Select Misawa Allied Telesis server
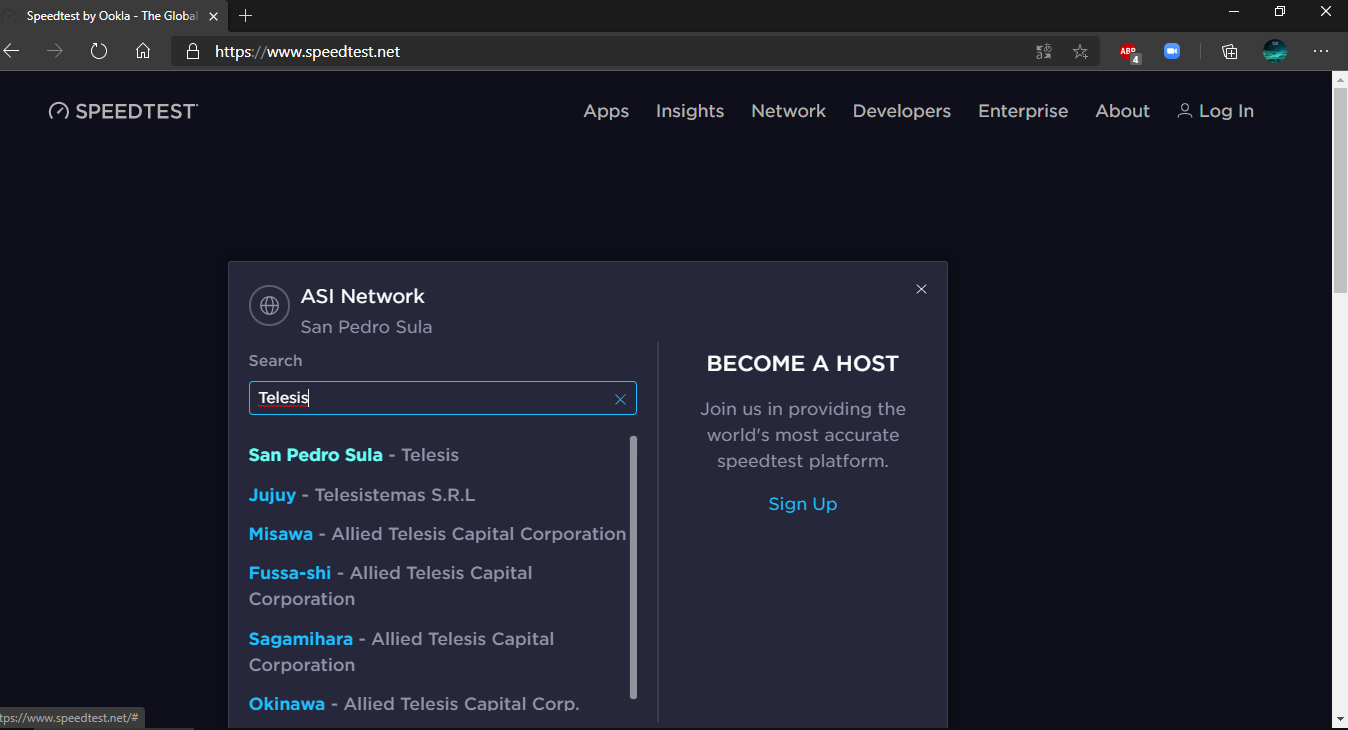This screenshot has width=1348, height=730. tap(437, 534)
